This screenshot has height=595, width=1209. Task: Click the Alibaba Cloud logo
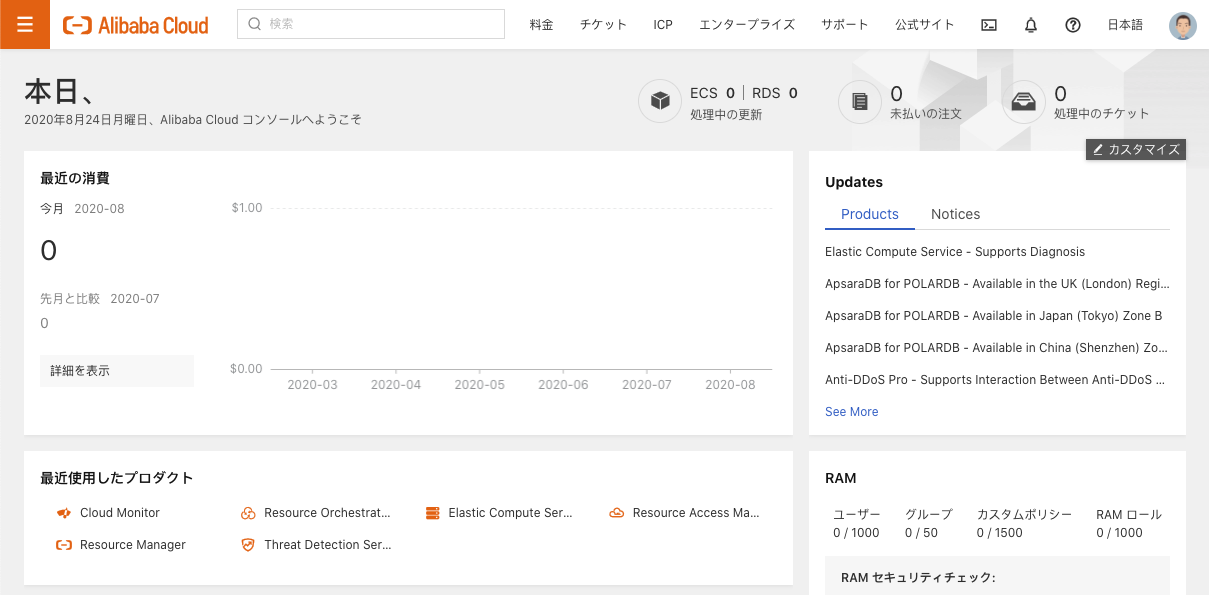pyautogui.click(x=135, y=25)
